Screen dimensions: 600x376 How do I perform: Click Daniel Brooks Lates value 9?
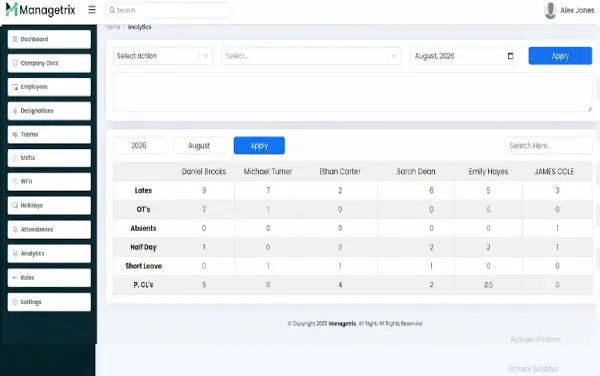pos(204,190)
